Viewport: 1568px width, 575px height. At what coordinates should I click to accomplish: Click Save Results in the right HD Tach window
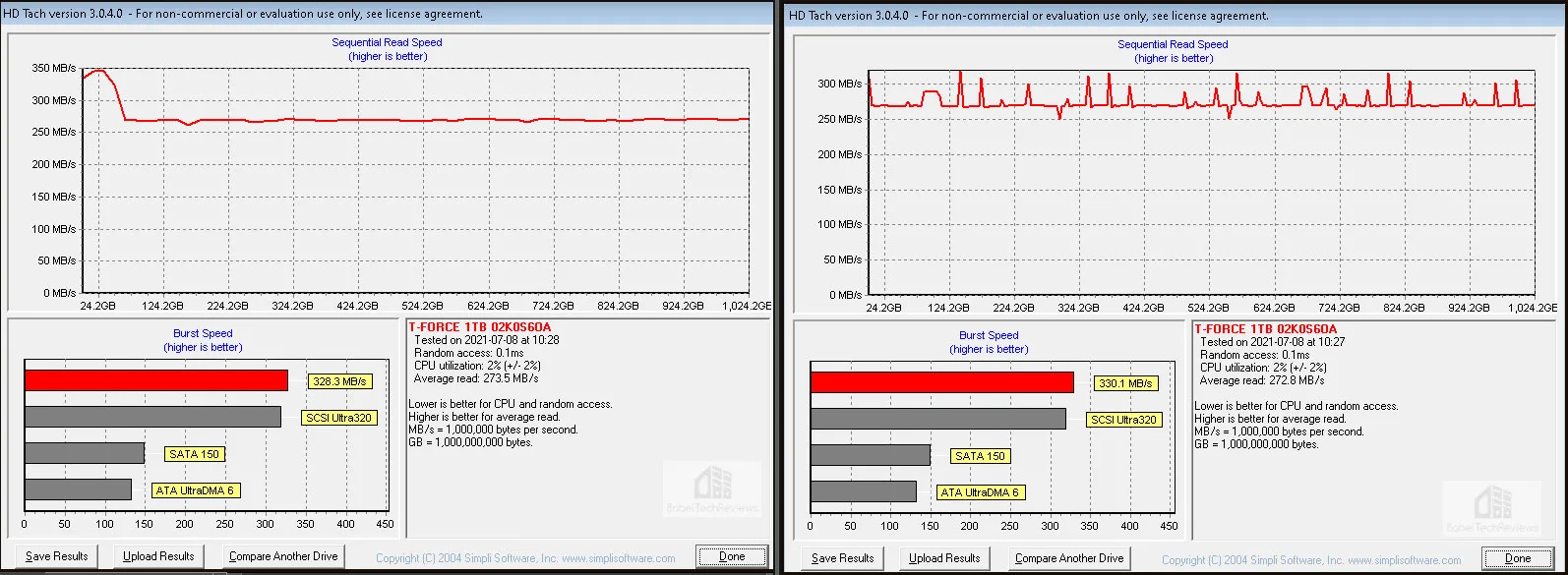click(843, 558)
